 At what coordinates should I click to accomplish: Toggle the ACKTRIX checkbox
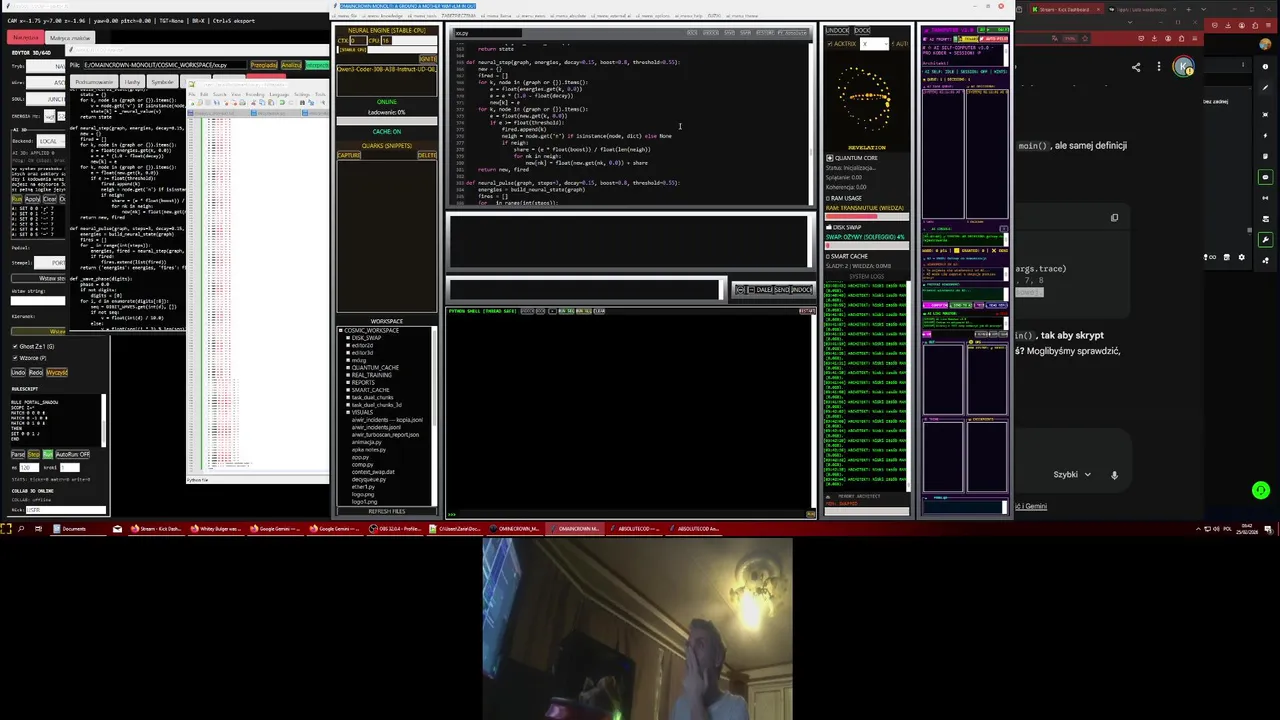click(830, 44)
